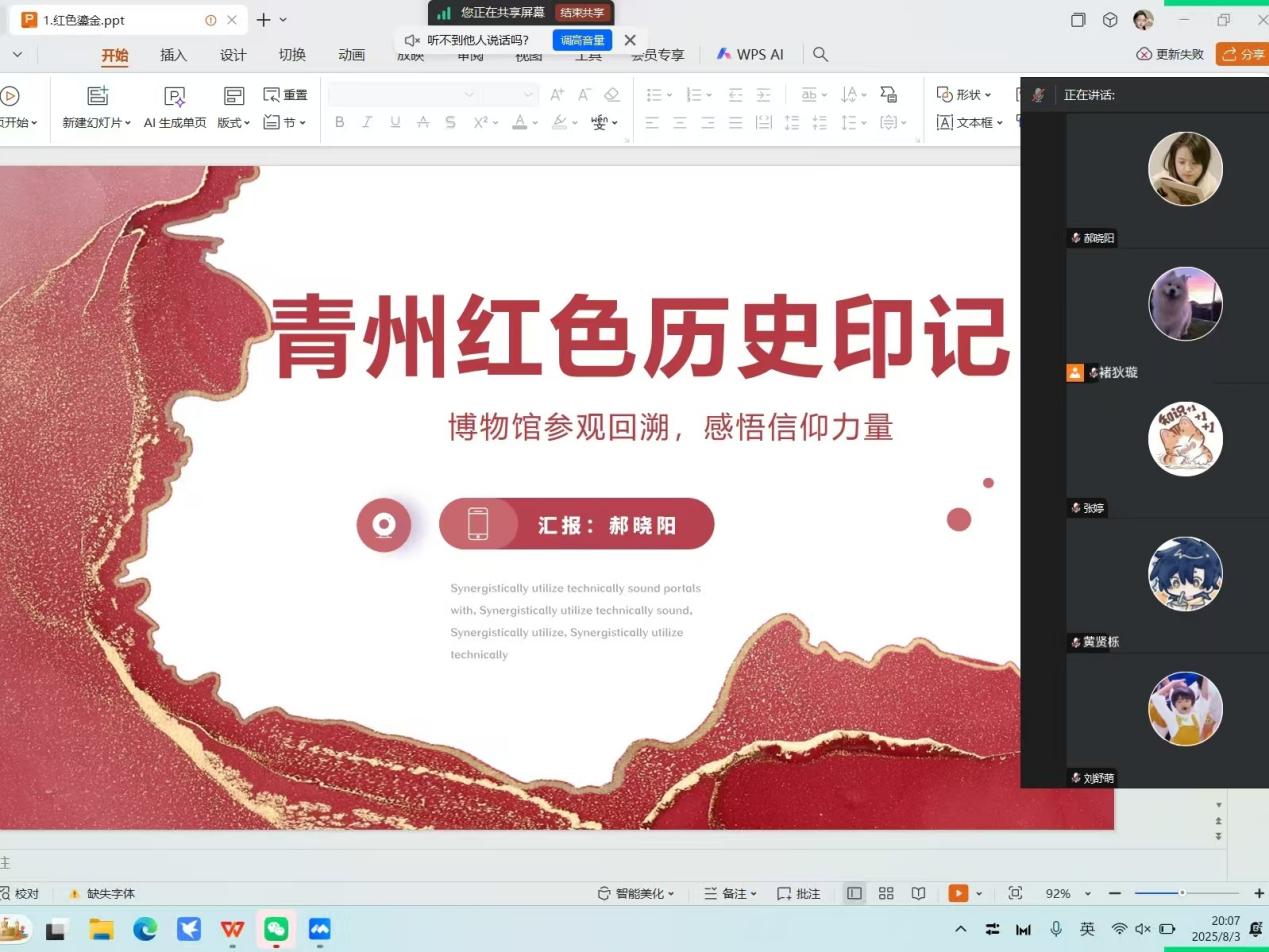Open 批注 comments in the status bar

[799, 893]
